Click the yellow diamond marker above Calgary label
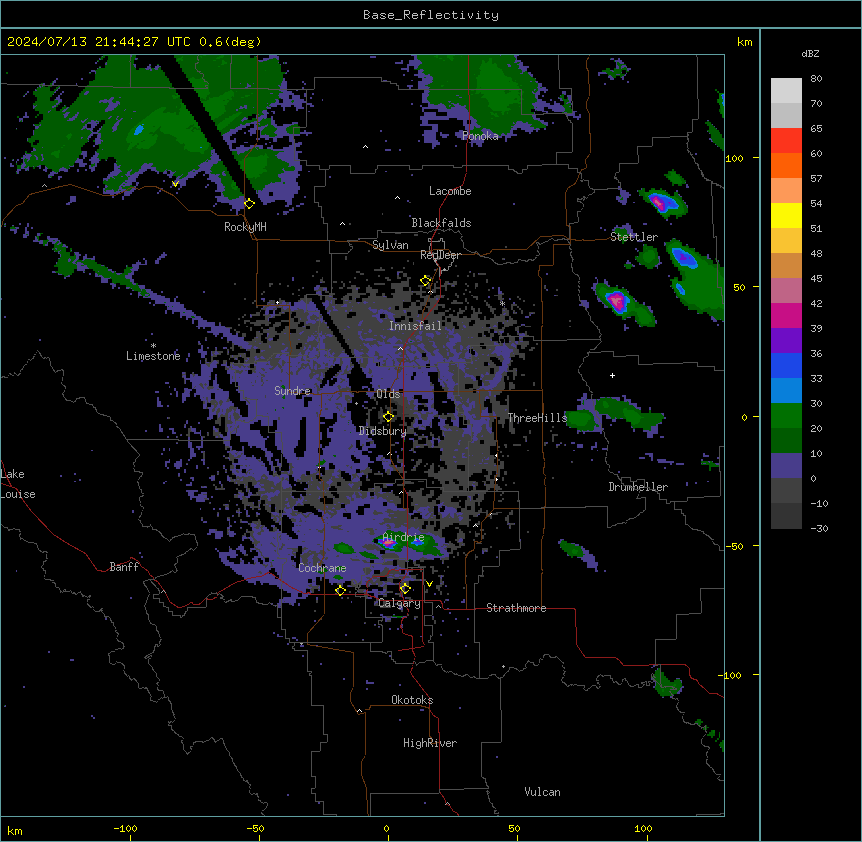 click(x=405, y=589)
